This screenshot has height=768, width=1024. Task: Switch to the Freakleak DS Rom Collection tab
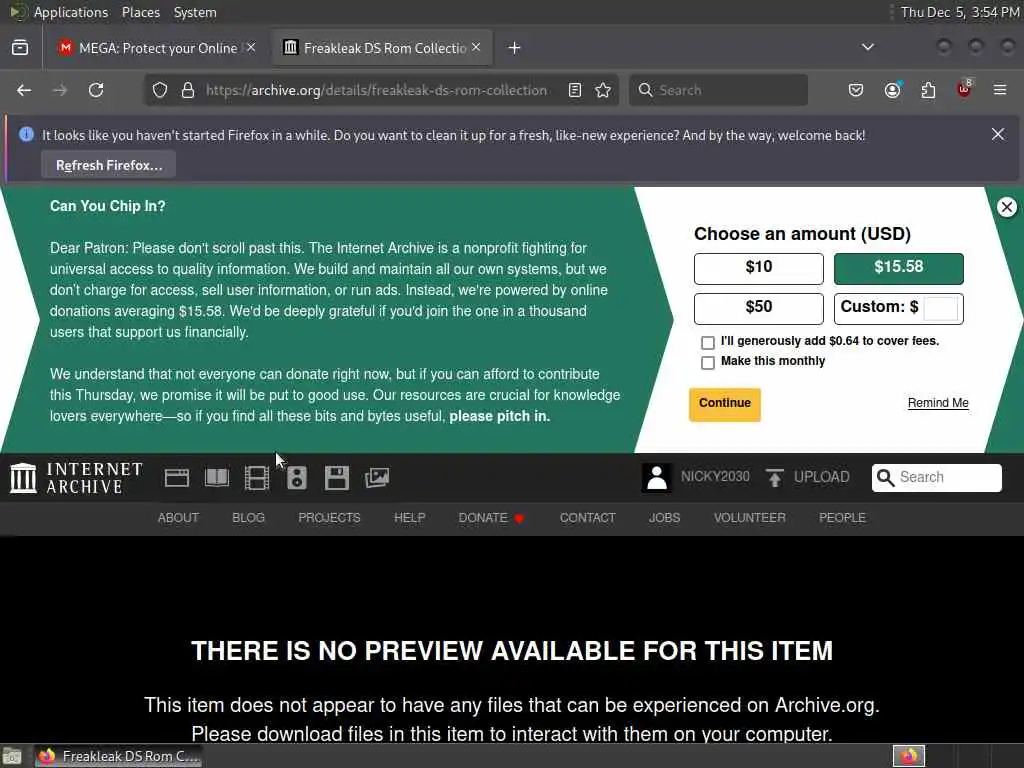[x=382, y=48]
